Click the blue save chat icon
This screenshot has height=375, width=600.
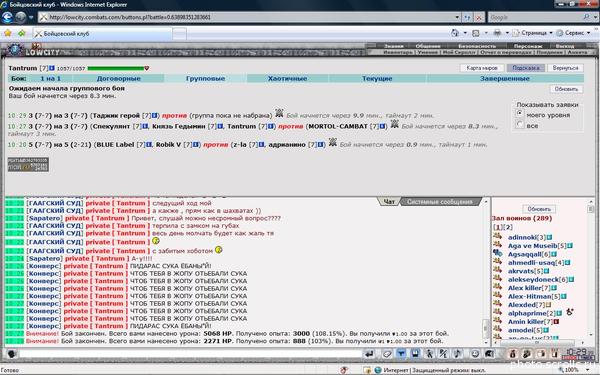(416, 354)
